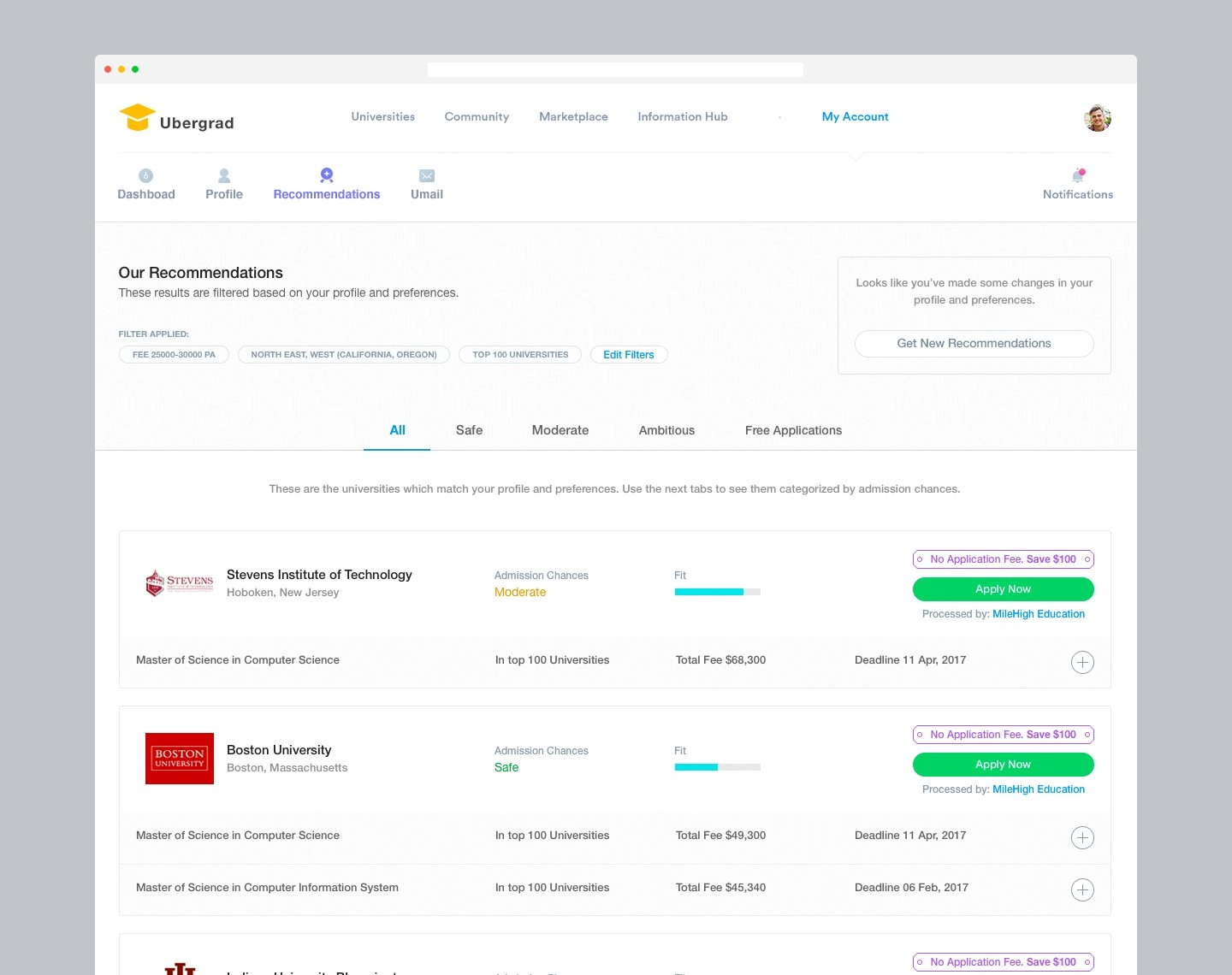Switch to the All recommendations tab
The height and width of the screenshot is (975, 1232).
click(x=397, y=430)
